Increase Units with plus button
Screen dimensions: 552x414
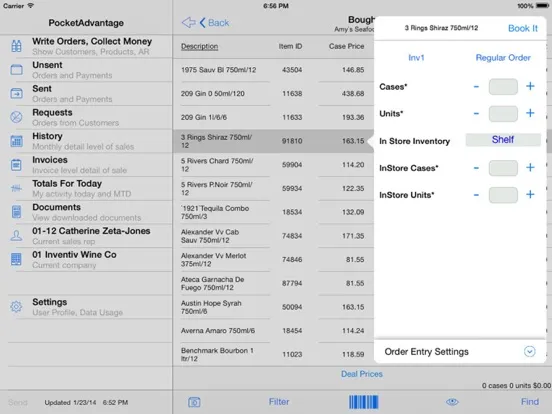pyautogui.click(x=530, y=113)
